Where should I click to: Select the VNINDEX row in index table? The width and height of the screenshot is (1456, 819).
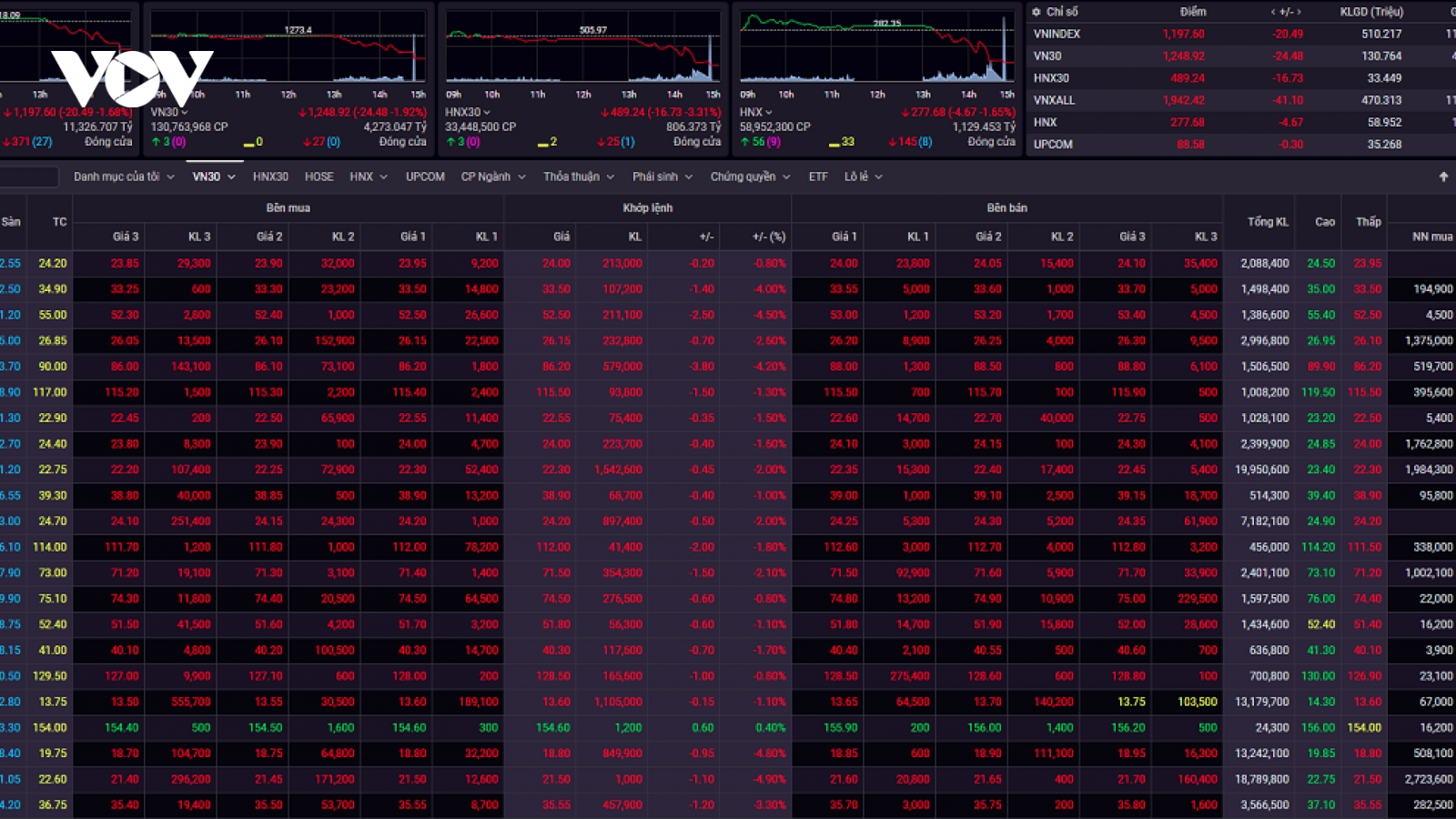(x=1241, y=34)
